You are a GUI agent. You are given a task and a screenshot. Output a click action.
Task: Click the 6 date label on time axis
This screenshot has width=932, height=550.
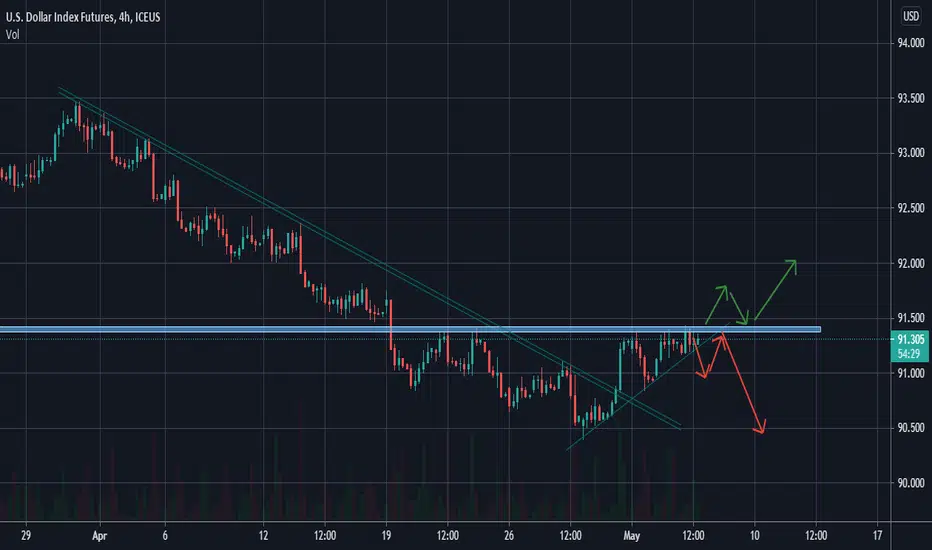click(x=165, y=535)
